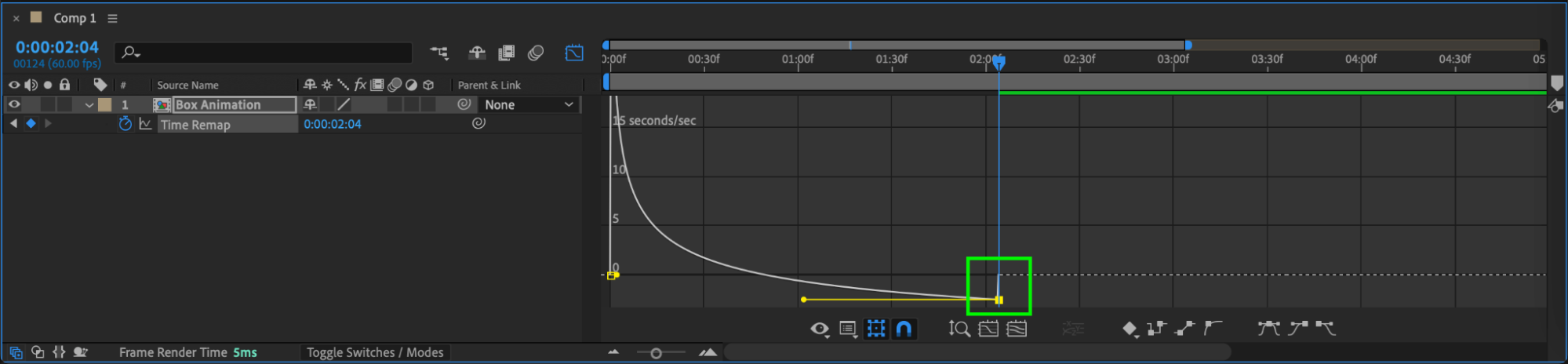Toggle the Graph Editor button
This screenshot has height=364, width=1568.
pyautogui.click(x=574, y=53)
